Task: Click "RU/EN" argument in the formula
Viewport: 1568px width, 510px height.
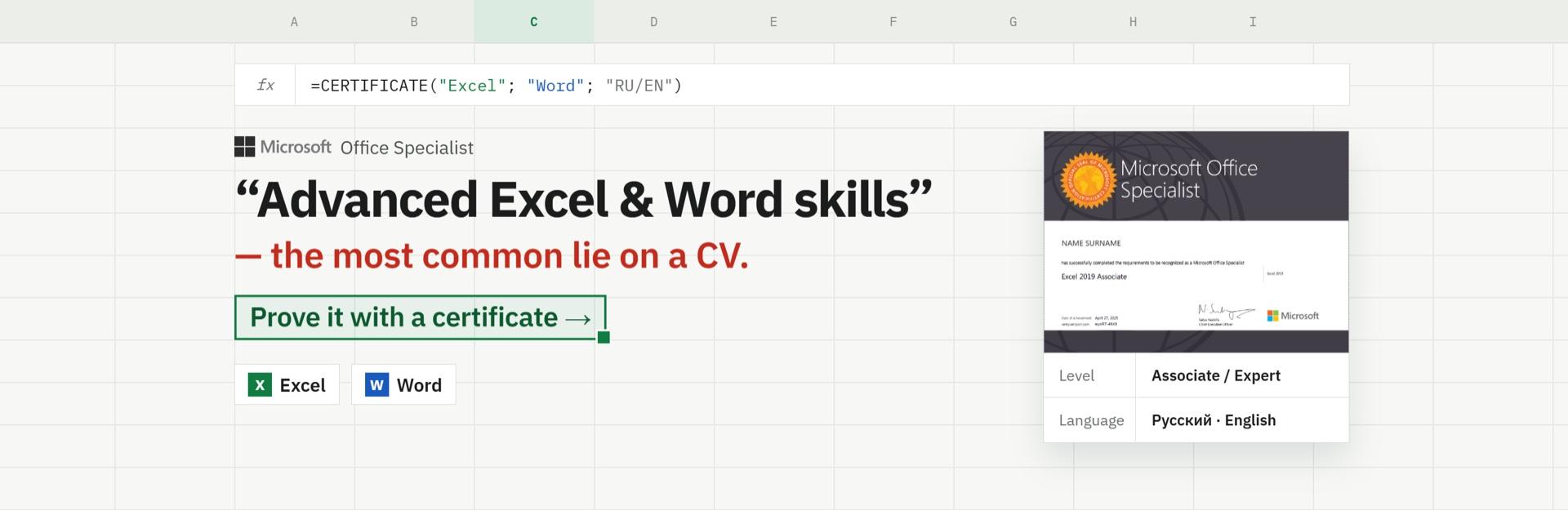Action: pos(639,86)
